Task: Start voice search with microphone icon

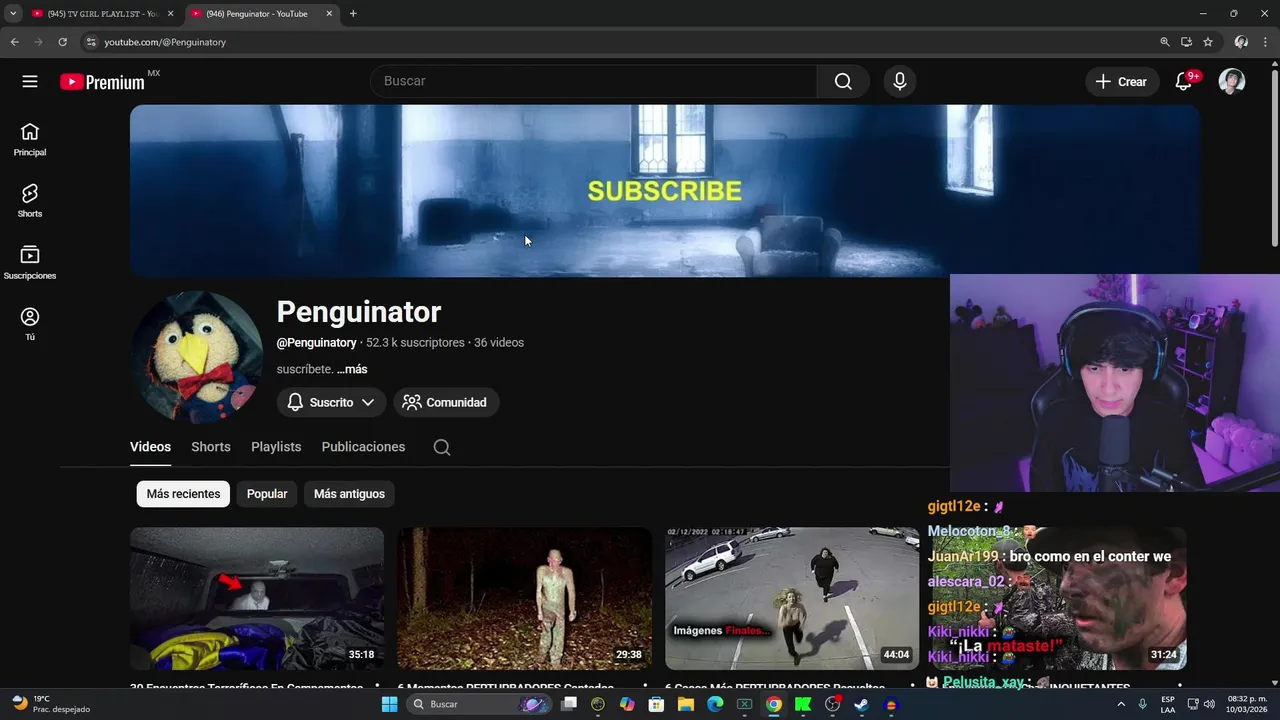Action: [x=900, y=82]
